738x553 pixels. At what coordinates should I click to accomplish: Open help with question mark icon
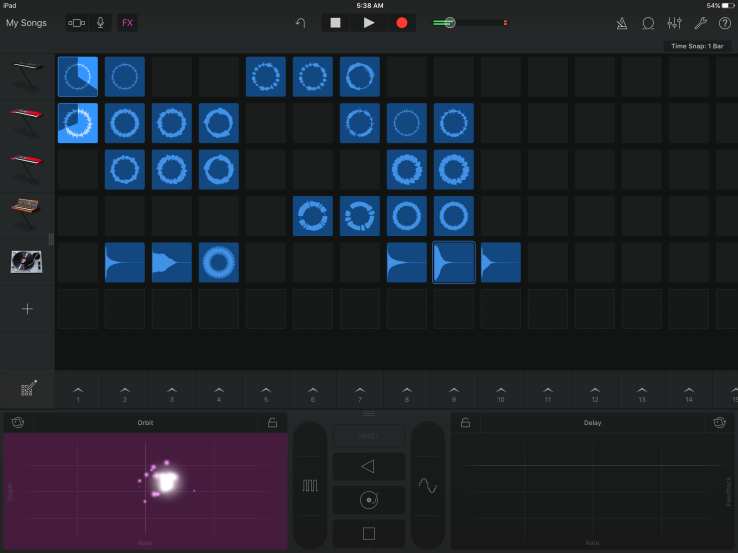[x=725, y=23]
